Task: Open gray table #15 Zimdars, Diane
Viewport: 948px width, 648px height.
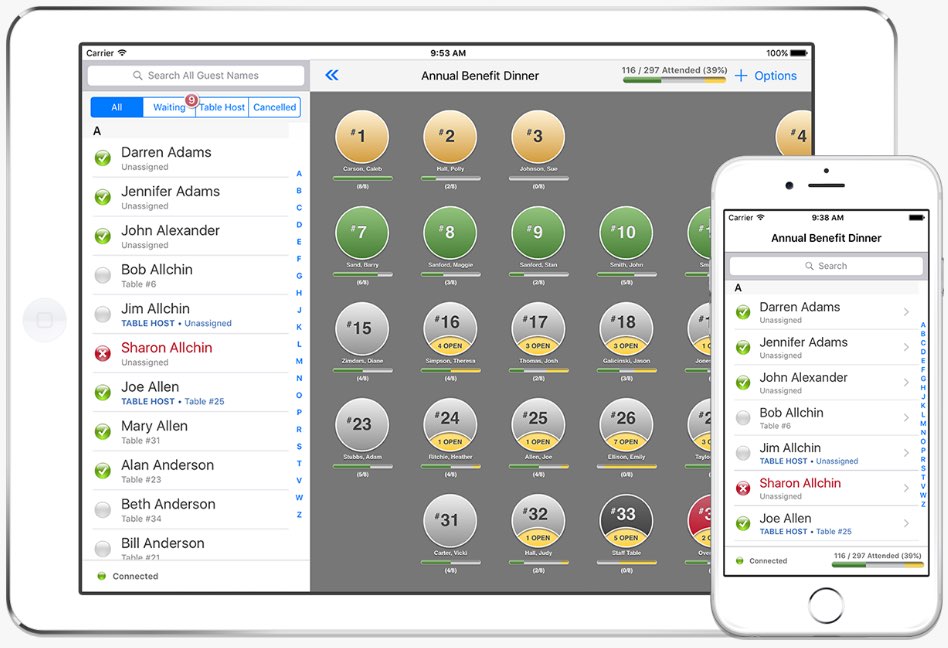Action: point(362,329)
